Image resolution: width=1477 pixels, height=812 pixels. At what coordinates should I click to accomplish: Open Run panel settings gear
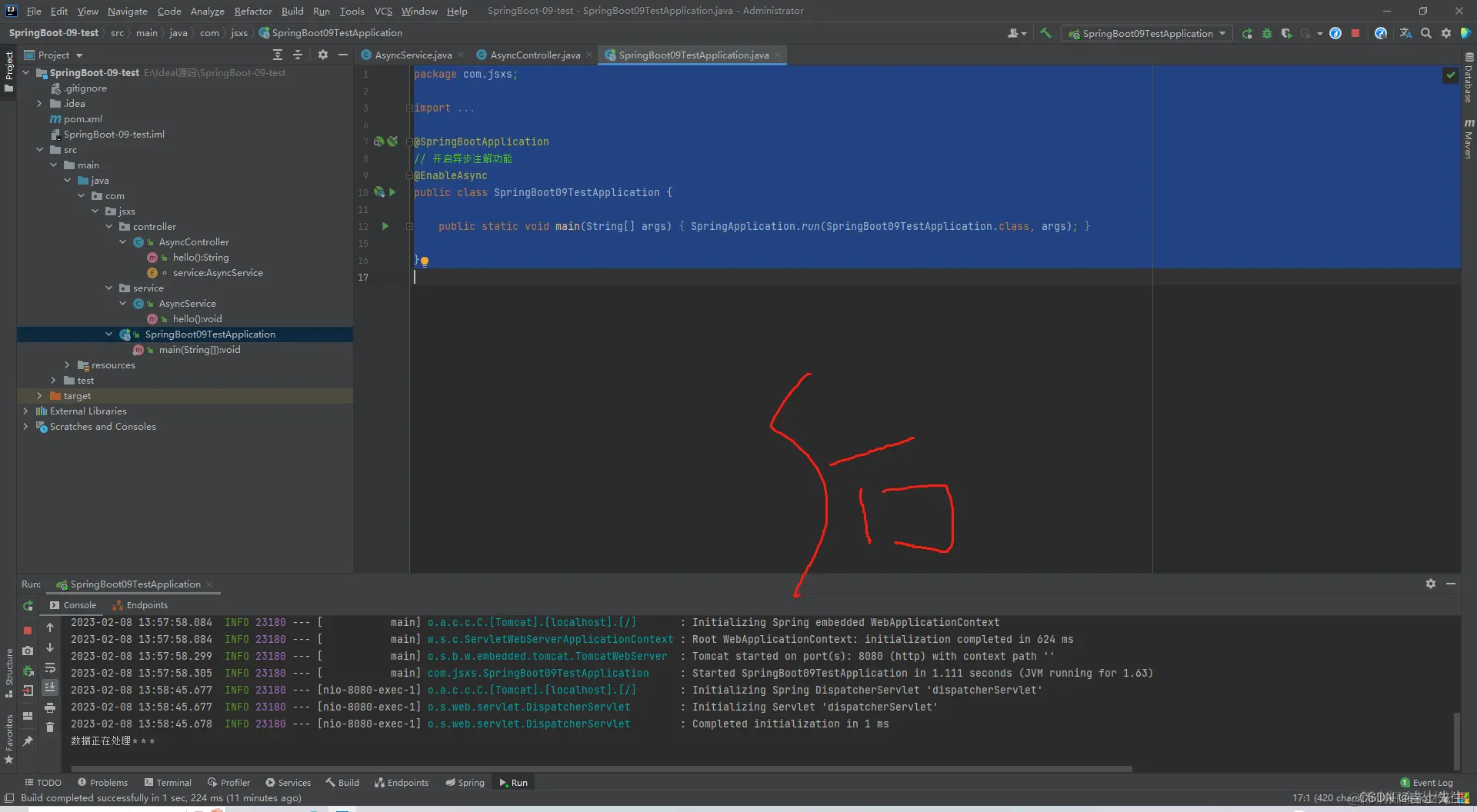pyautogui.click(x=1431, y=584)
